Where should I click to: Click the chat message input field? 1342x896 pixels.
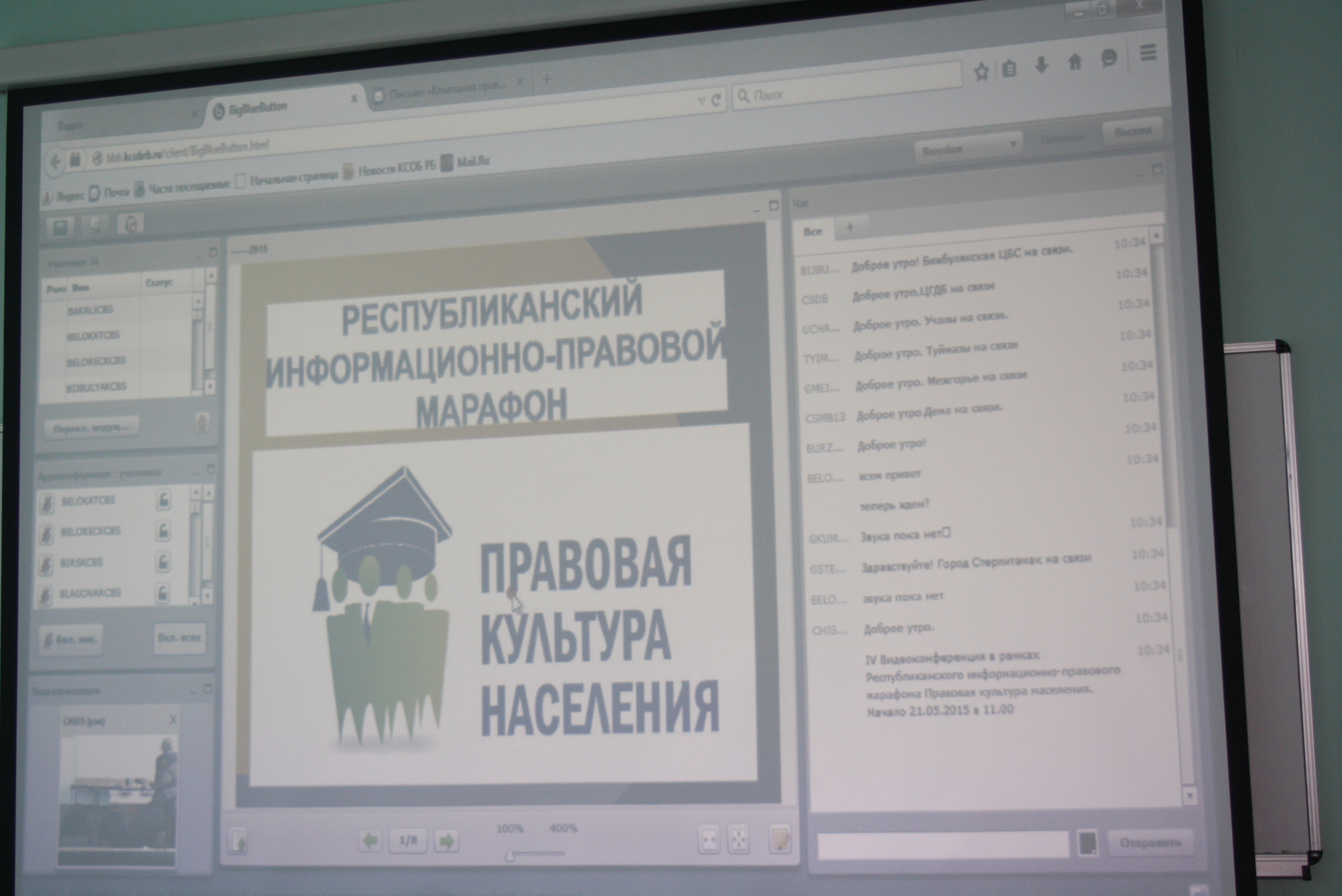click(x=943, y=845)
